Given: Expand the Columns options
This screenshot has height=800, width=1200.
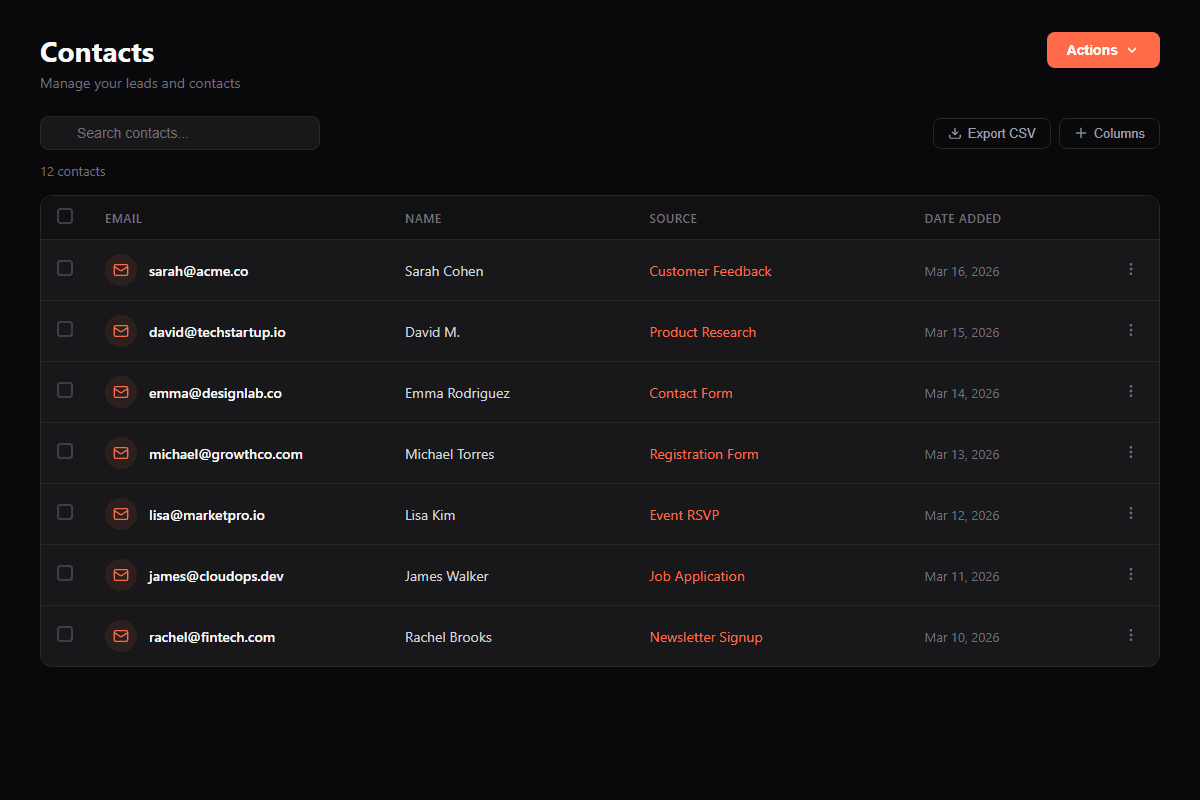Looking at the screenshot, I should pos(1109,132).
